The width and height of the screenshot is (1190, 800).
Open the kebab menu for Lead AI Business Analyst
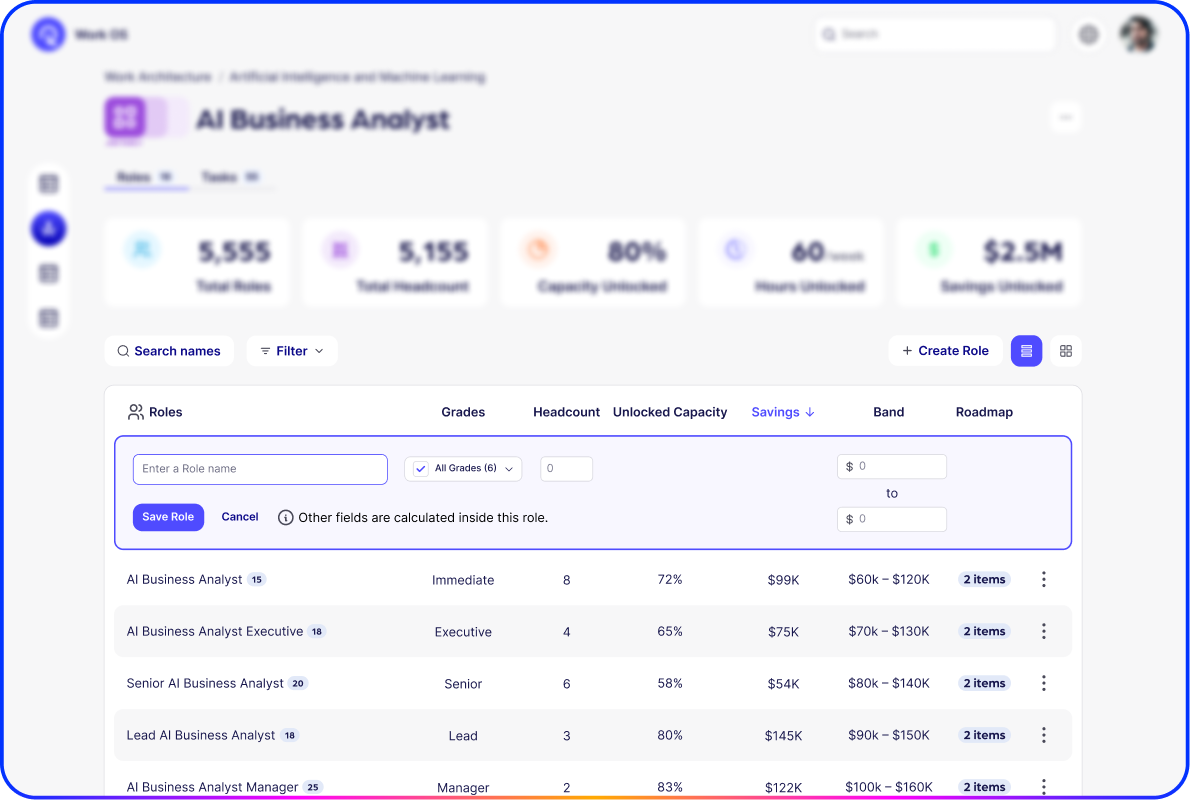point(1043,735)
